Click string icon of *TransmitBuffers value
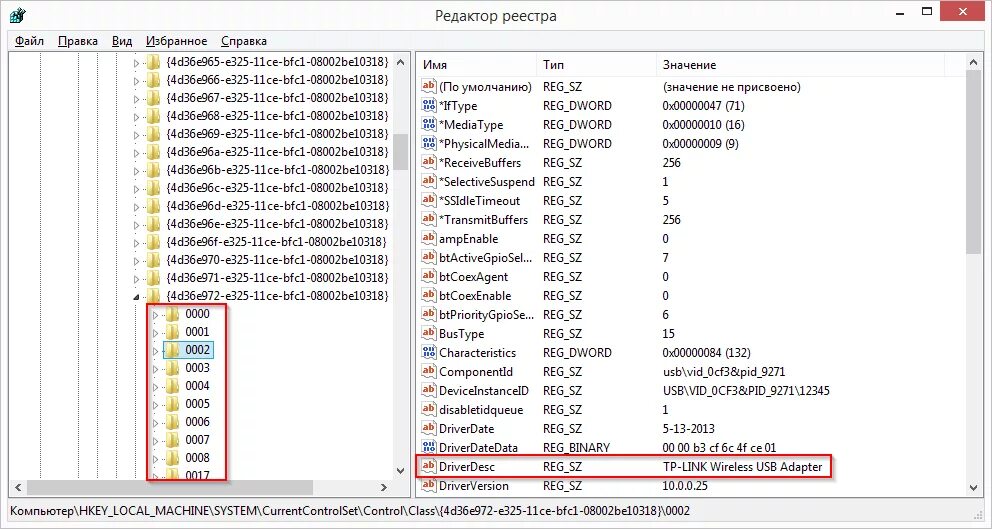 (429, 220)
